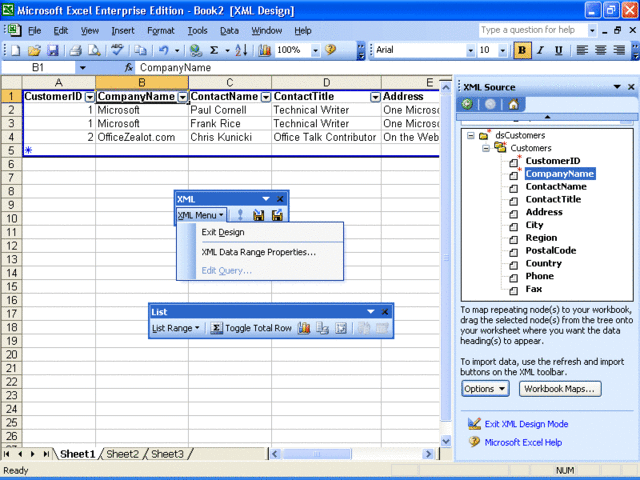The image size is (640, 480).
Task: Undo the last action
Action: (x=164, y=50)
